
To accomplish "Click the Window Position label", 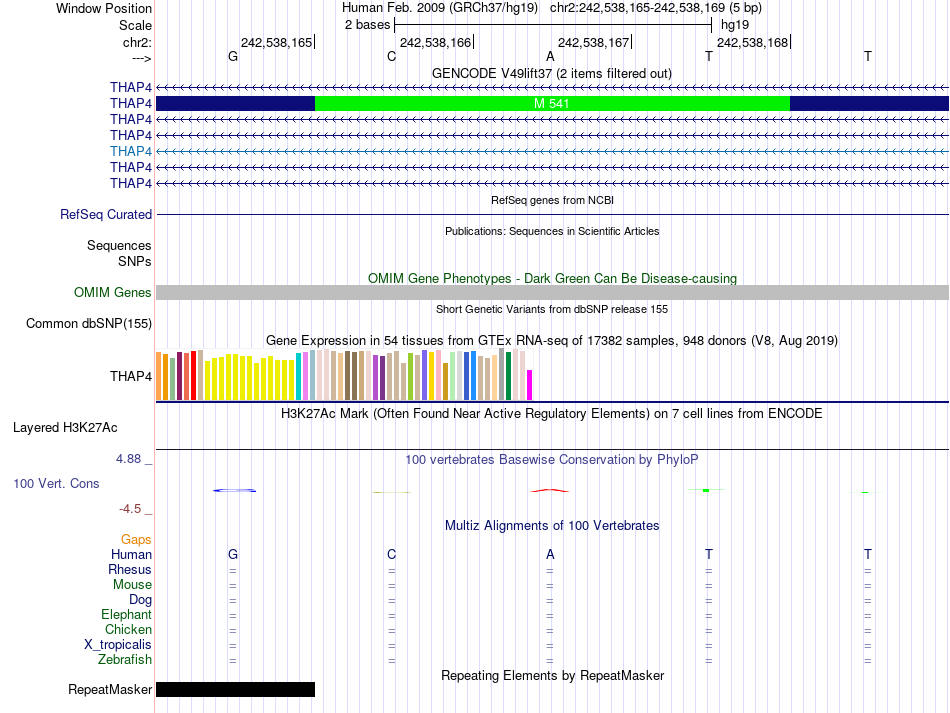I will [104, 8].
